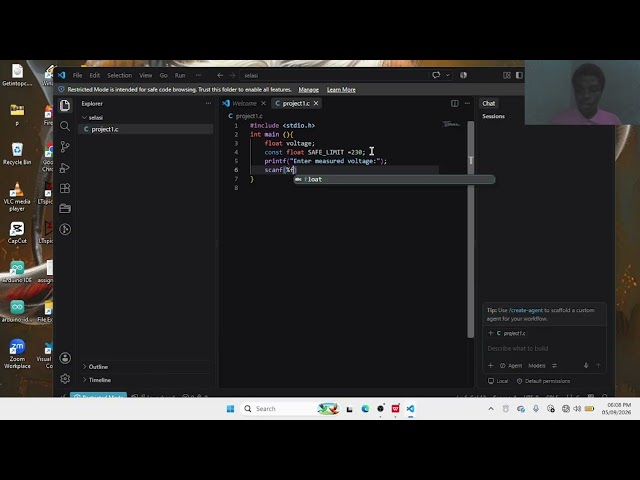Close the project1.c tab
Screen dimensions: 640x480
pyautogui.click(x=316, y=103)
